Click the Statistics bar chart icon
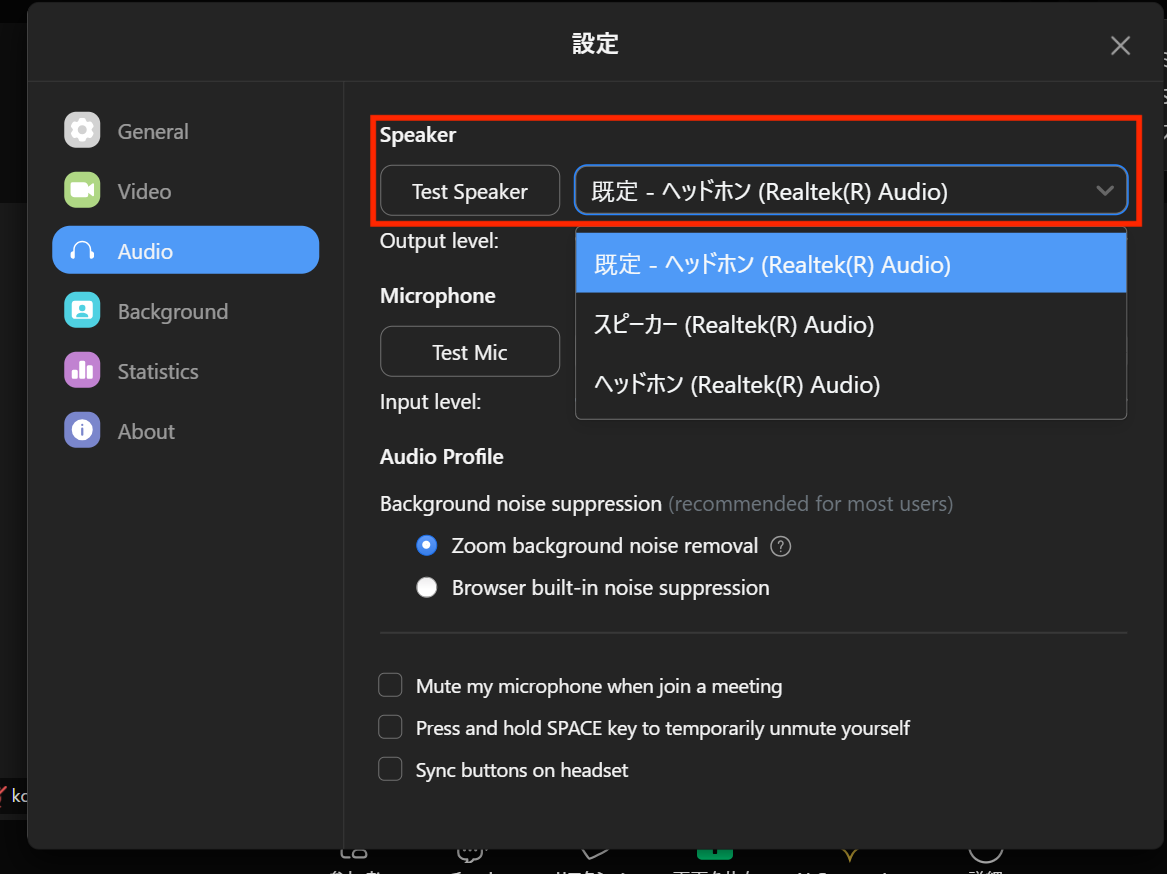Viewport: 1167px width, 874px height. click(82, 371)
